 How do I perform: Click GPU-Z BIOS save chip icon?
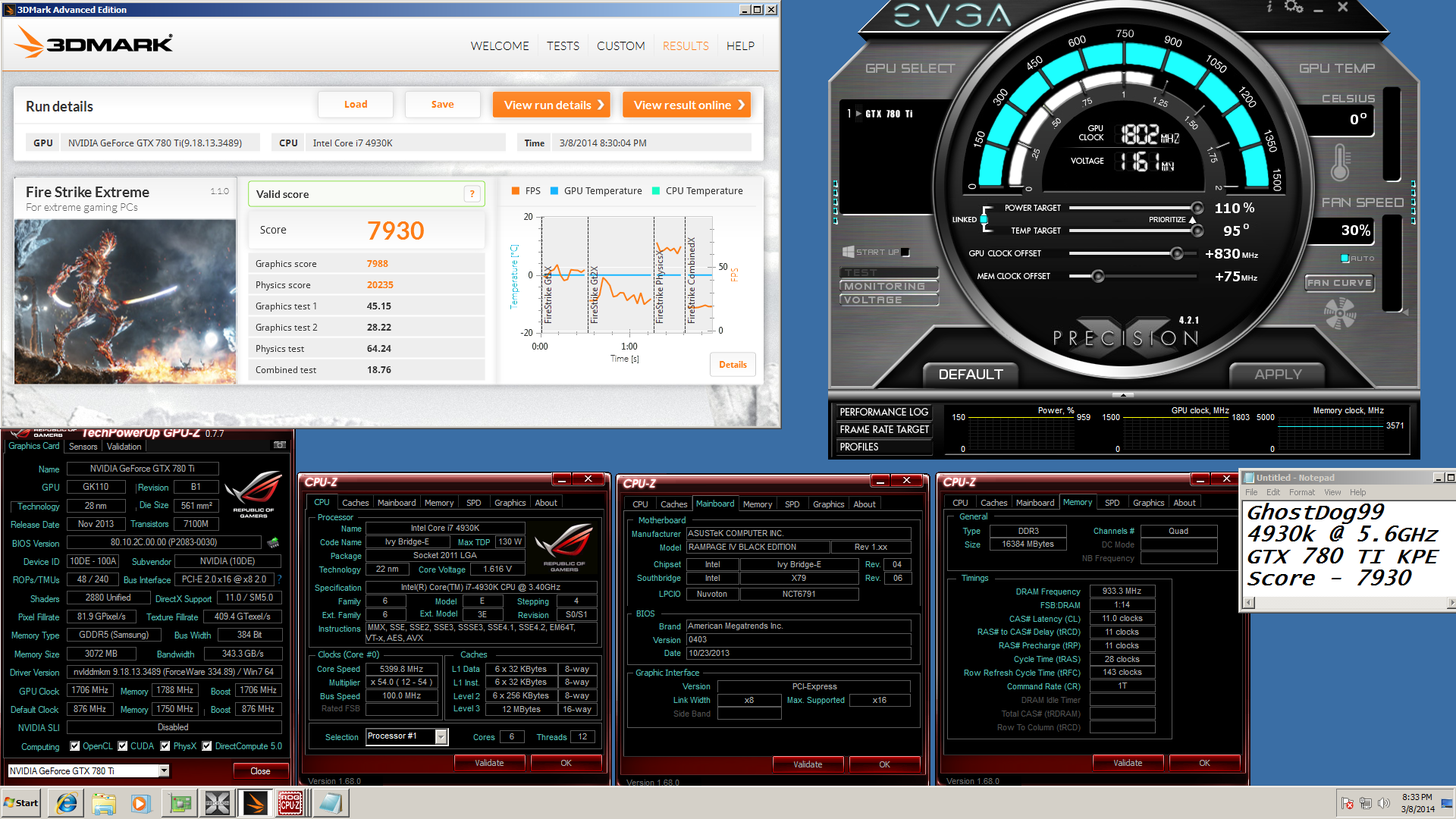273,542
